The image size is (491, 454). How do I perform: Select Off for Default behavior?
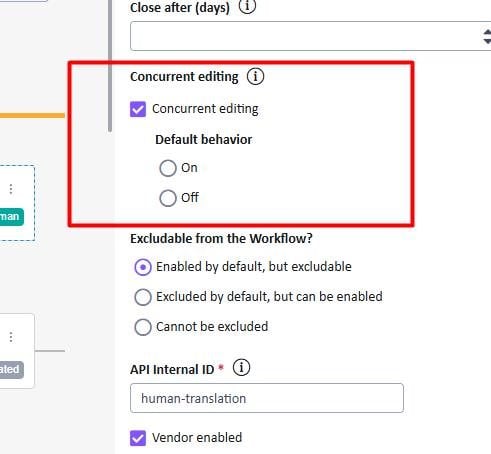pos(168,198)
